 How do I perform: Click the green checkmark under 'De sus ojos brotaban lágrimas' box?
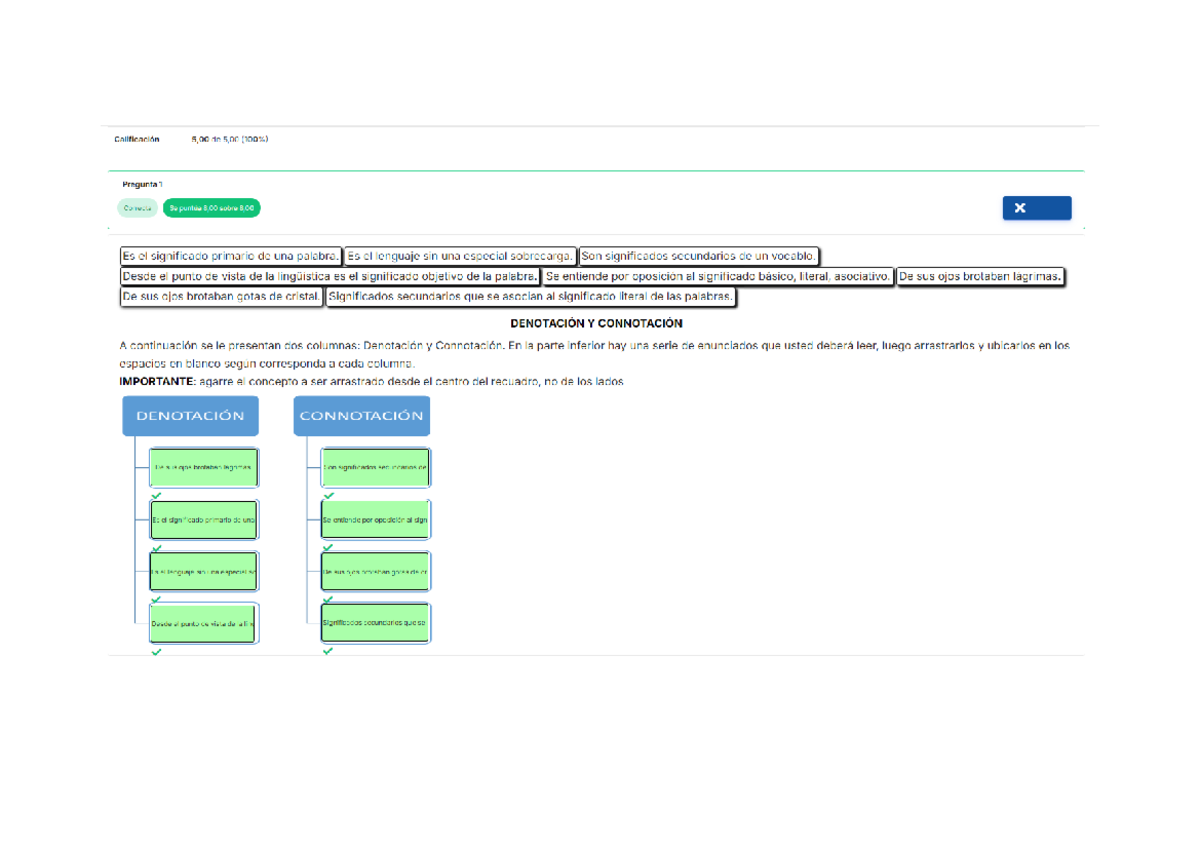point(156,496)
